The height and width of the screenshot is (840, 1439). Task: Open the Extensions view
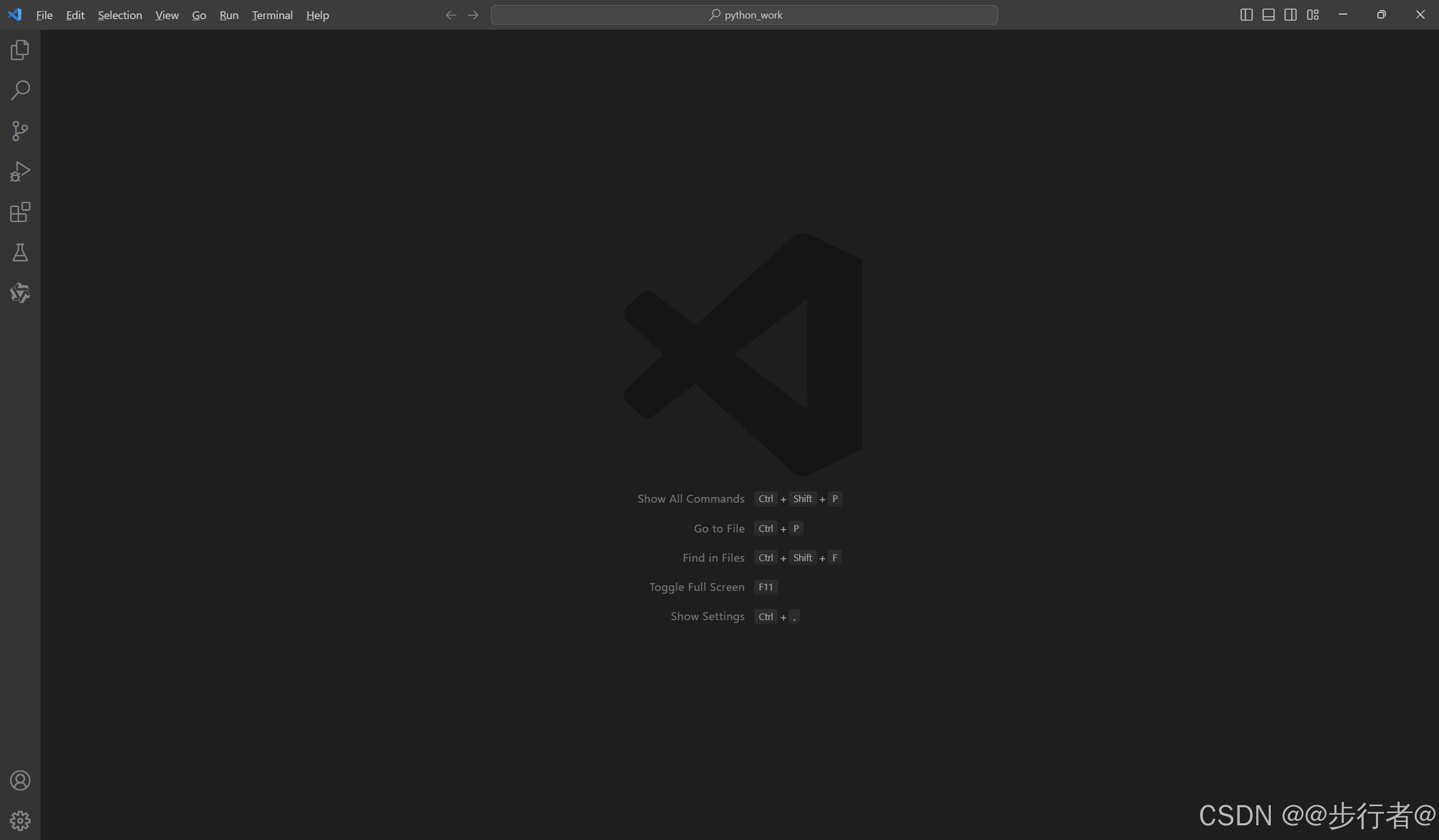tap(20, 212)
